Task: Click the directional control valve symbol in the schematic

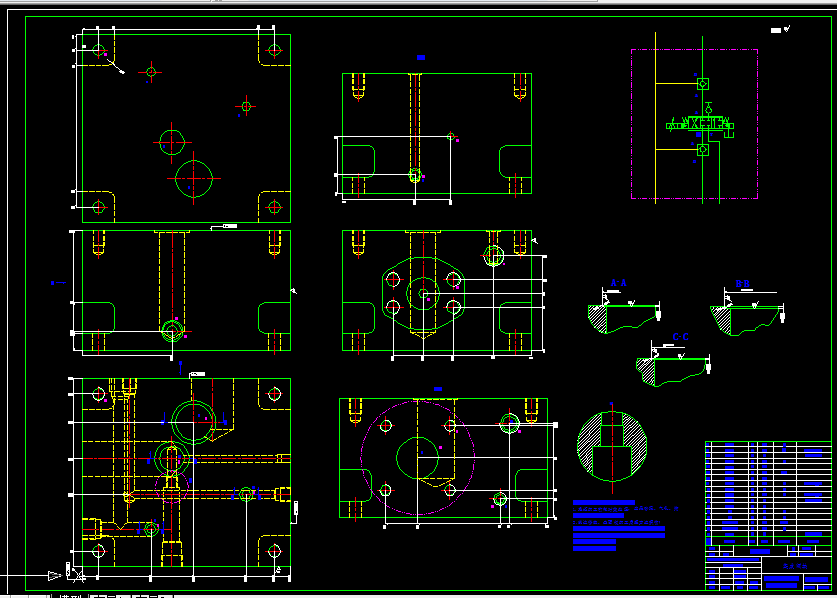Action: [x=700, y=124]
